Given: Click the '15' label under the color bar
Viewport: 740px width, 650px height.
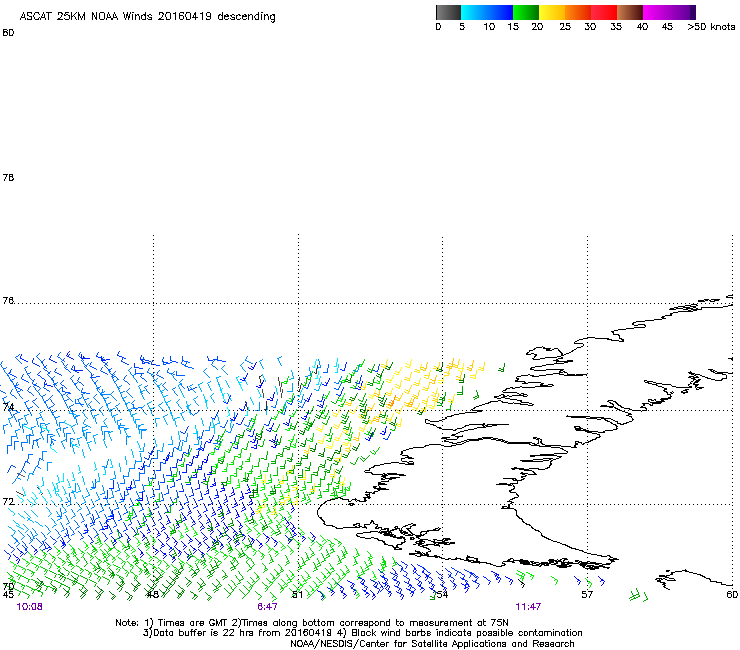Looking at the screenshot, I should point(513,27).
